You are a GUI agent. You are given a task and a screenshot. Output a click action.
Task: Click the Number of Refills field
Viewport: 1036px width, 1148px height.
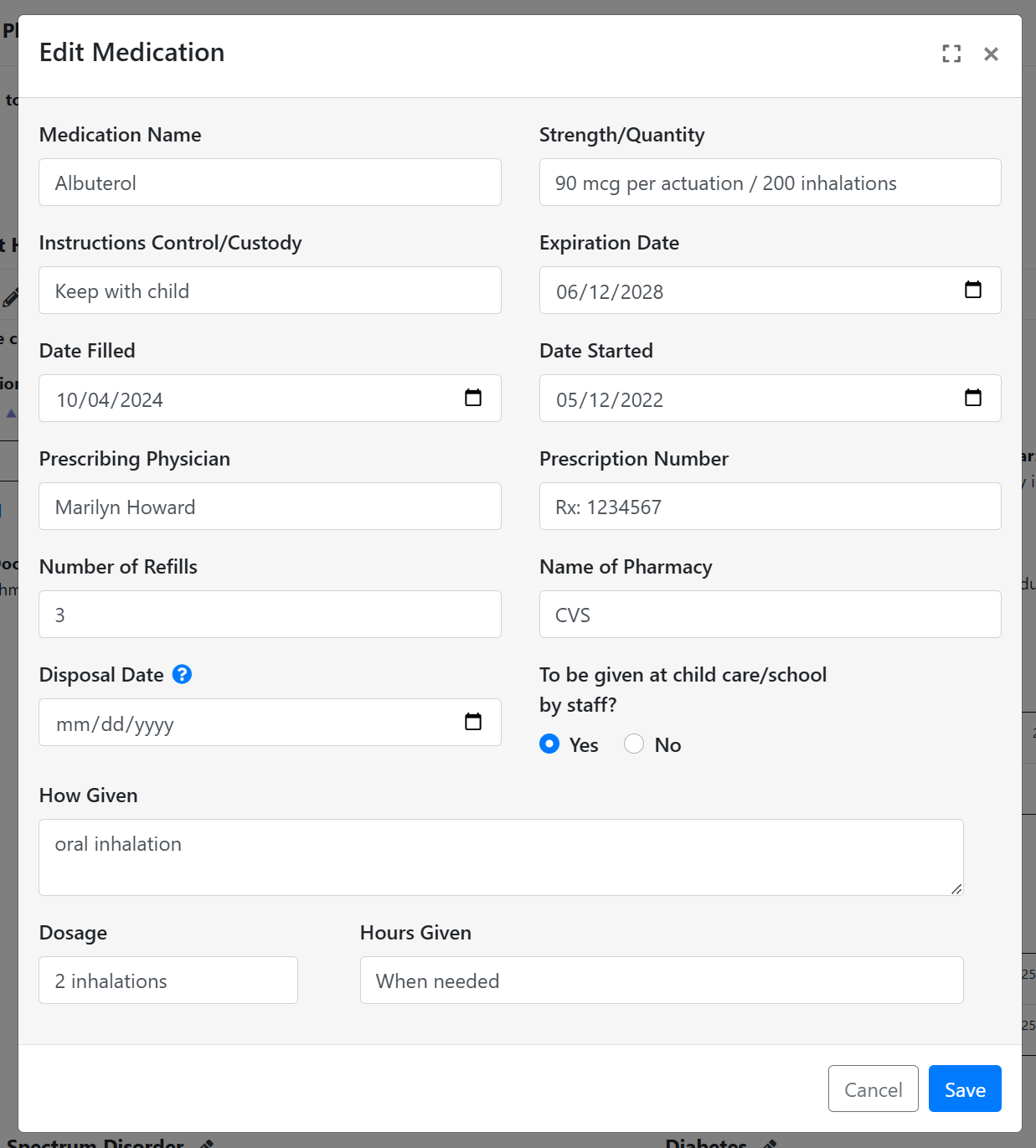pyautogui.click(x=270, y=615)
